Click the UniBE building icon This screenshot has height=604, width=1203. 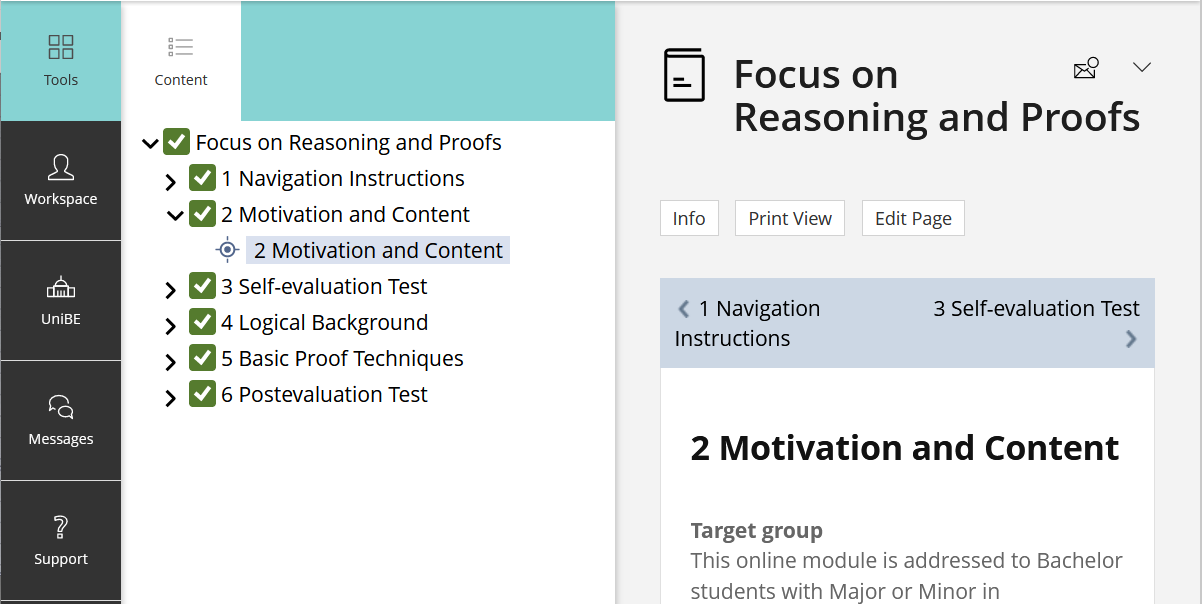[x=61, y=288]
